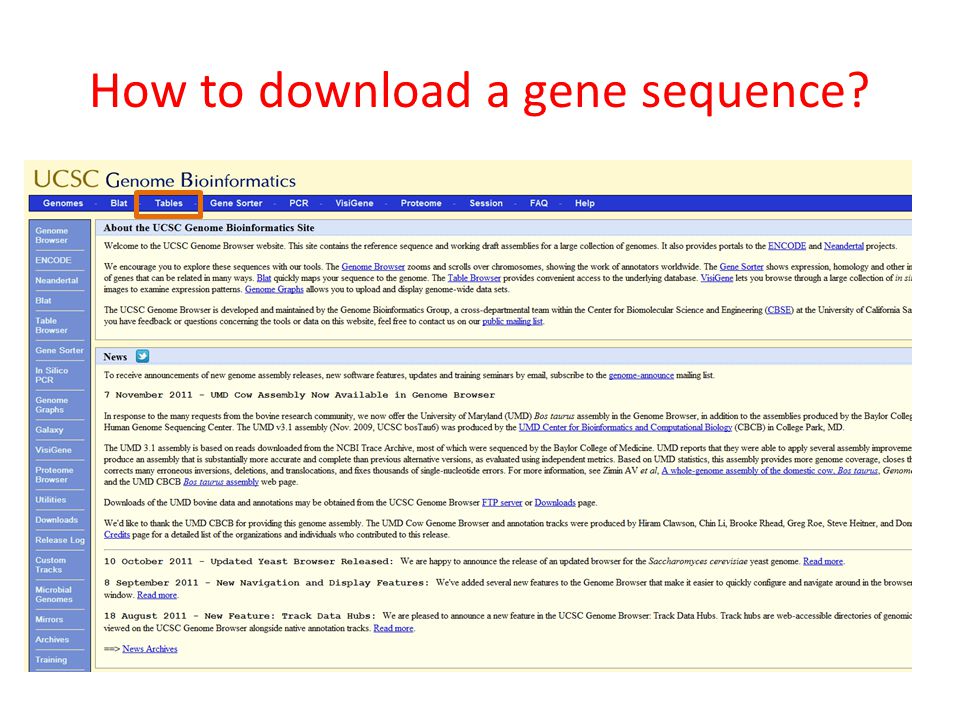This screenshot has height=720, width=960.
Task: Click Utilities in the left sidebar
Action: click(x=51, y=500)
